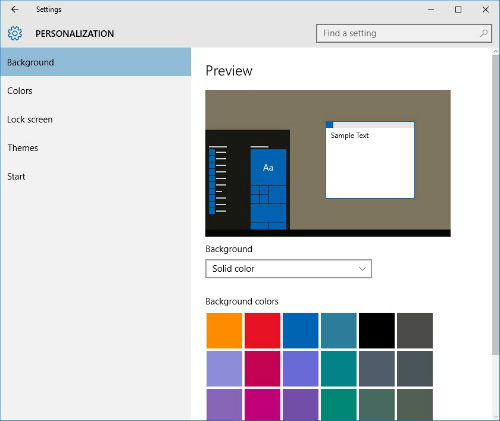Open the Background type dropdown
This screenshot has width=500, height=421.
[x=288, y=269]
